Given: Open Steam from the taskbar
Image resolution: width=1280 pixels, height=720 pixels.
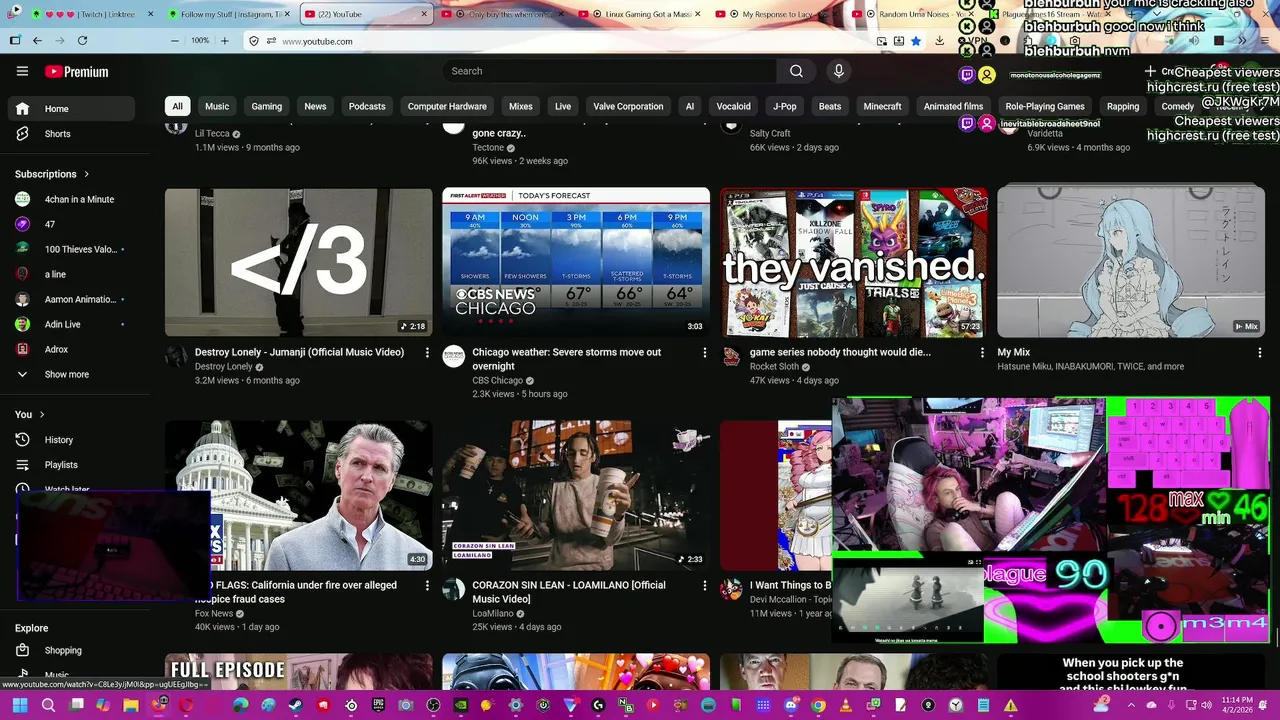Looking at the screenshot, I should point(295,705).
